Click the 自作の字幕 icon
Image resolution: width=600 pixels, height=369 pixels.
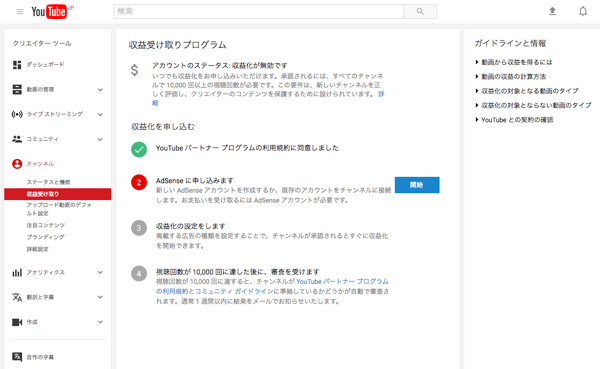17,357
